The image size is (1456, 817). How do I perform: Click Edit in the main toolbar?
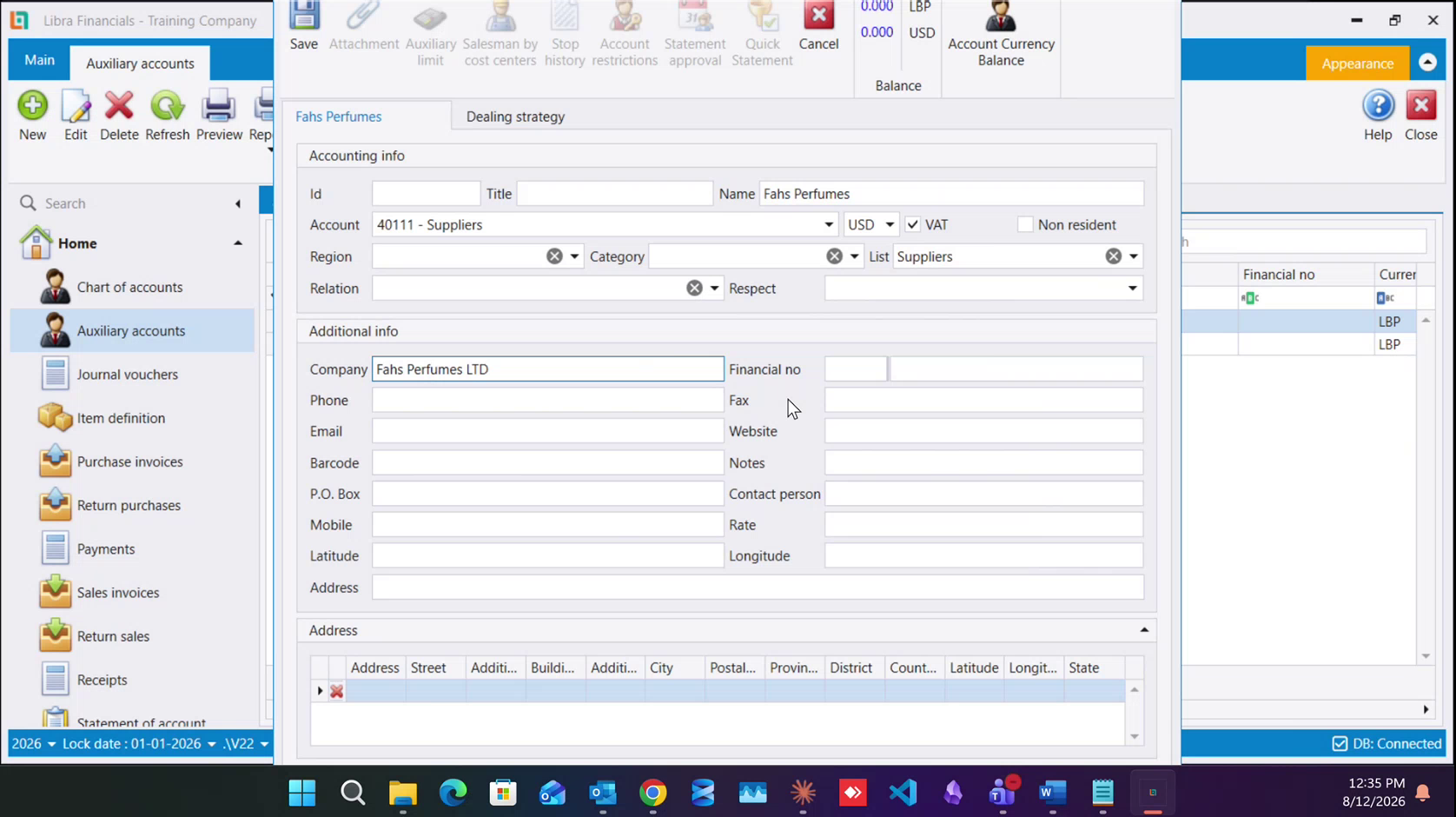76,116
